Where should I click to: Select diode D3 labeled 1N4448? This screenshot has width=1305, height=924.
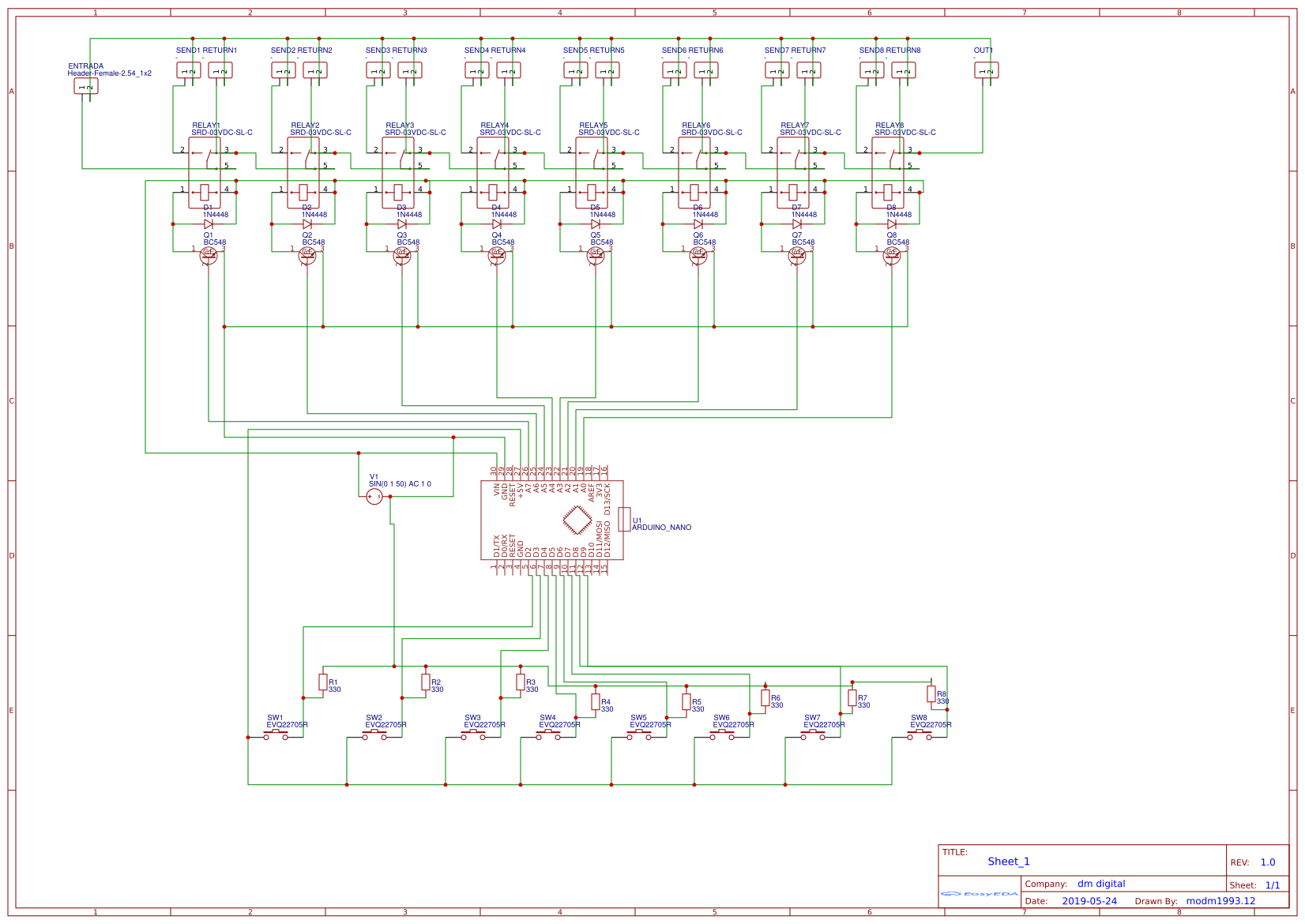point(401,223)
